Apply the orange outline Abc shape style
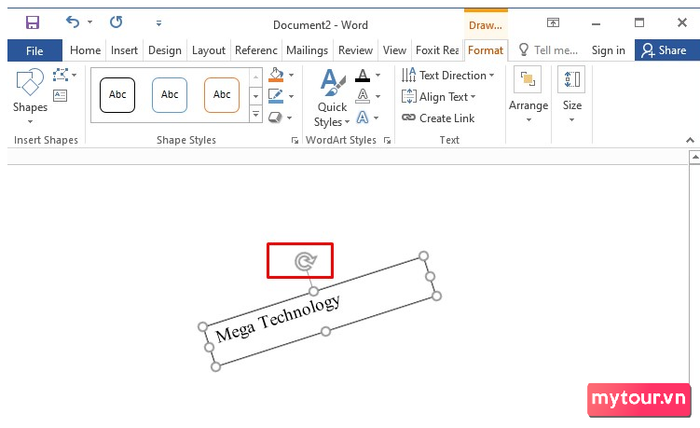Image resolution: width=700 pixels, height=428 pixels. (222, 95)
